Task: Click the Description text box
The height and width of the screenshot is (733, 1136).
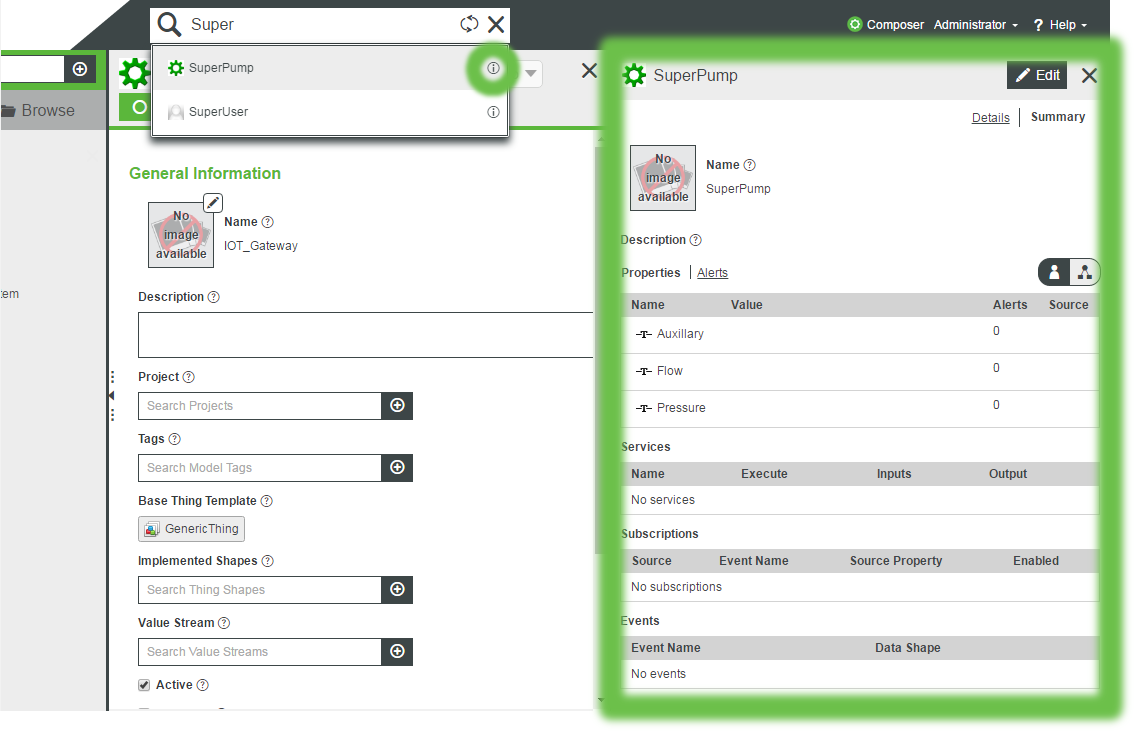Action: point(365,335)
